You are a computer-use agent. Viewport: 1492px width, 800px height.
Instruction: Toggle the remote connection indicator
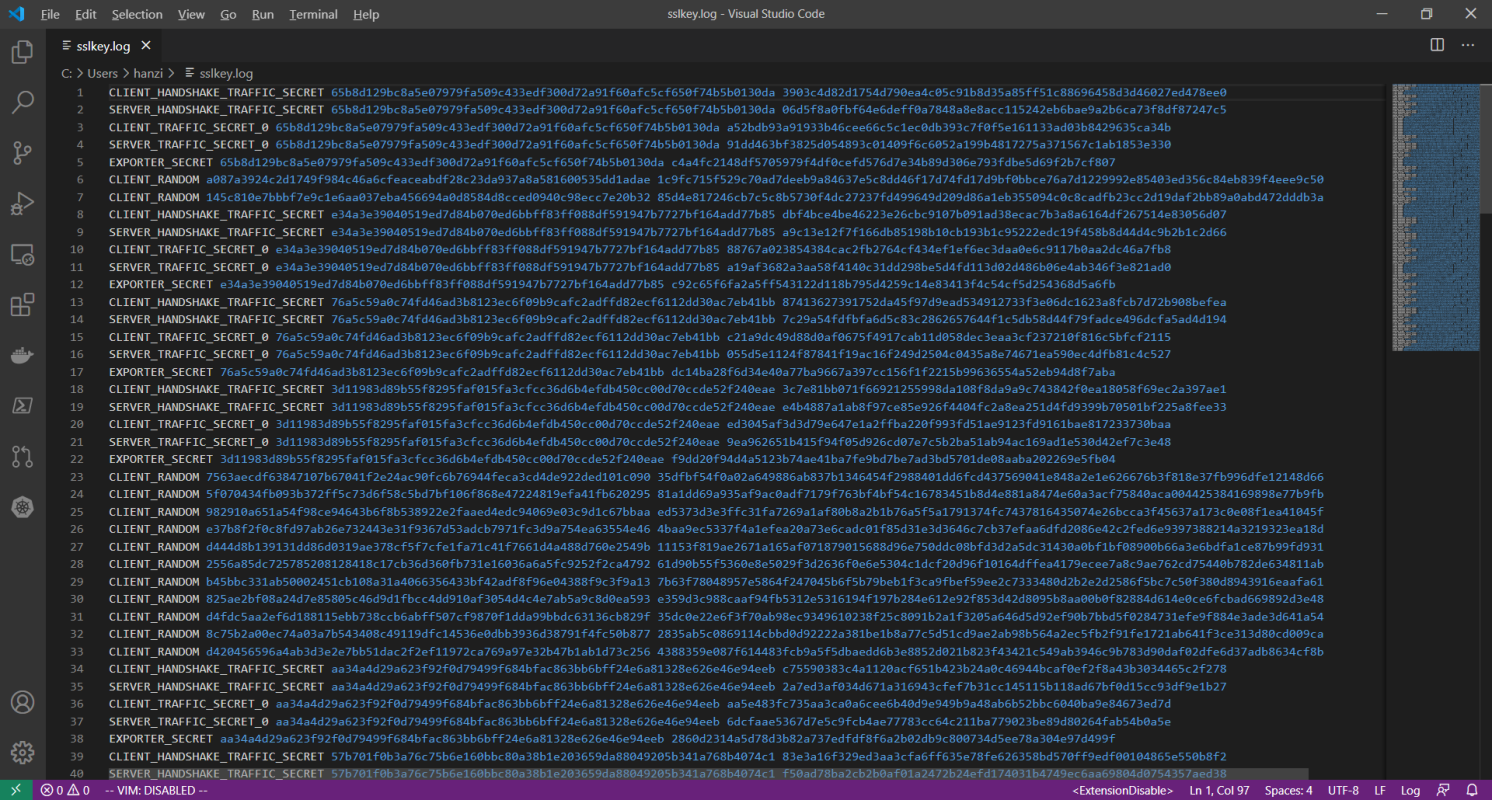[14, 790]
